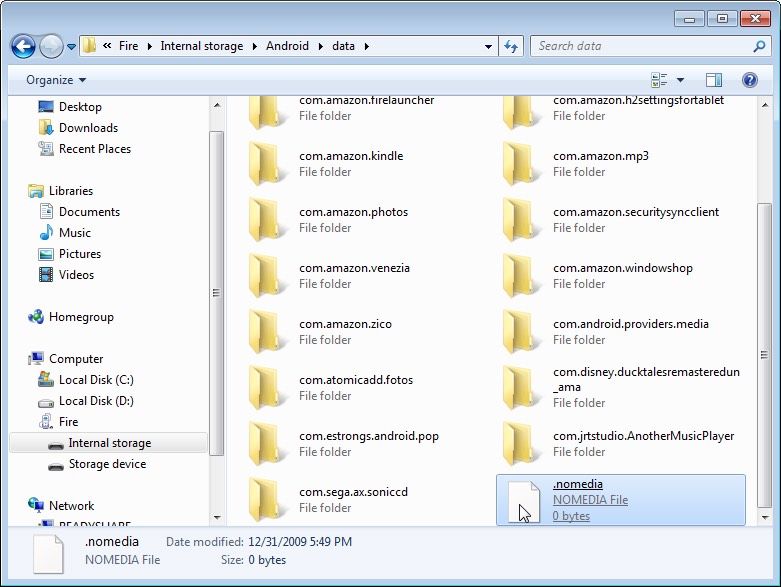Open Help with the question mark icon
The height and width of the screenshot is (587, 781).
pos(750,80)
